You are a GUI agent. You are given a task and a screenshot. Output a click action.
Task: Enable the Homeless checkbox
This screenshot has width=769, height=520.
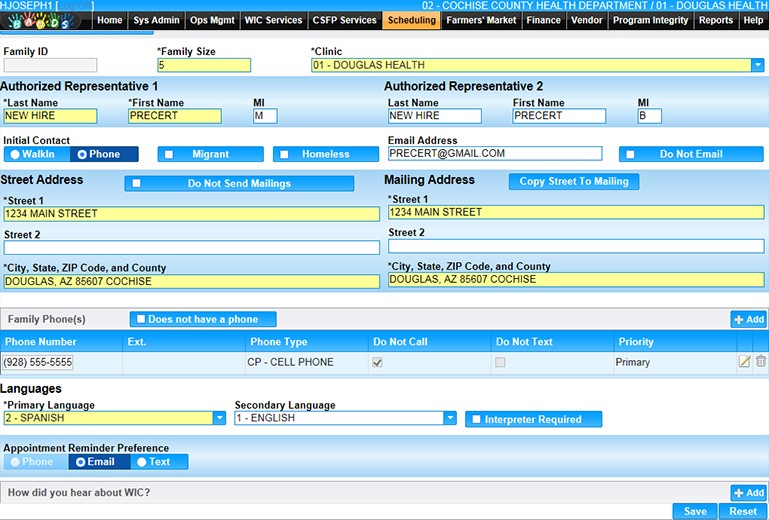coord(285,155)
